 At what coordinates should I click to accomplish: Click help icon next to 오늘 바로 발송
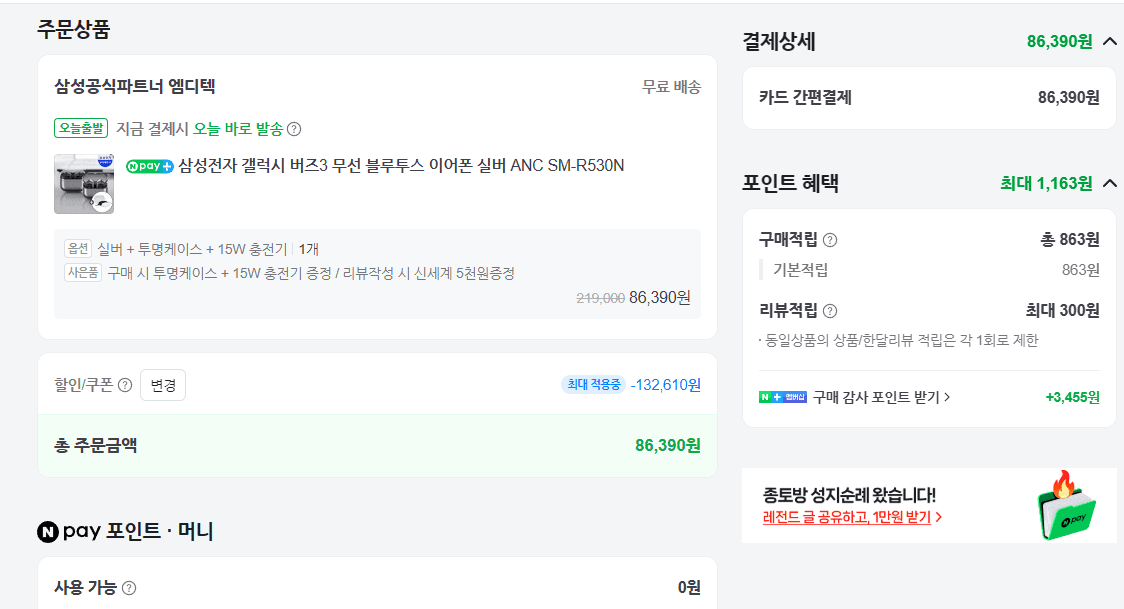click(x=294, y=129)
